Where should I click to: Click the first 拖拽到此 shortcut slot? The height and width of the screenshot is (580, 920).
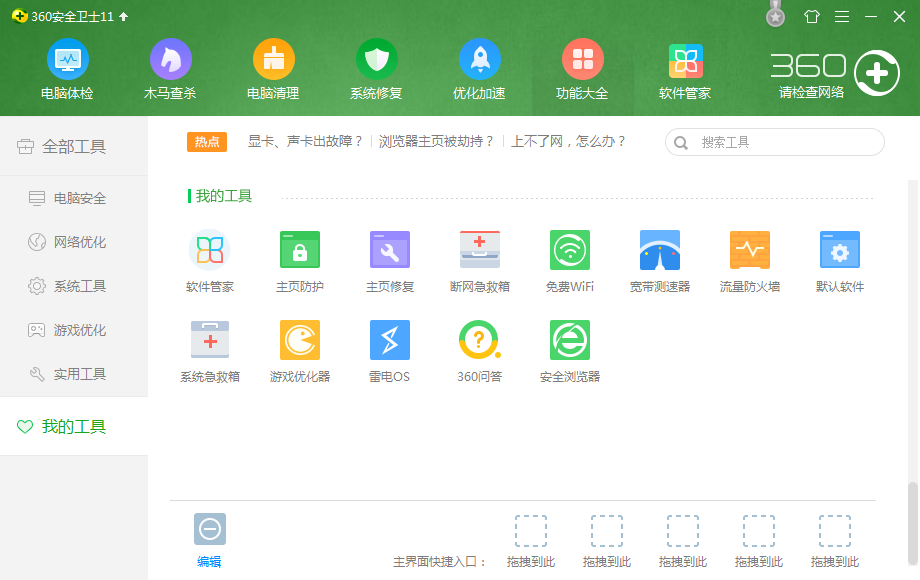pos(531,531)
